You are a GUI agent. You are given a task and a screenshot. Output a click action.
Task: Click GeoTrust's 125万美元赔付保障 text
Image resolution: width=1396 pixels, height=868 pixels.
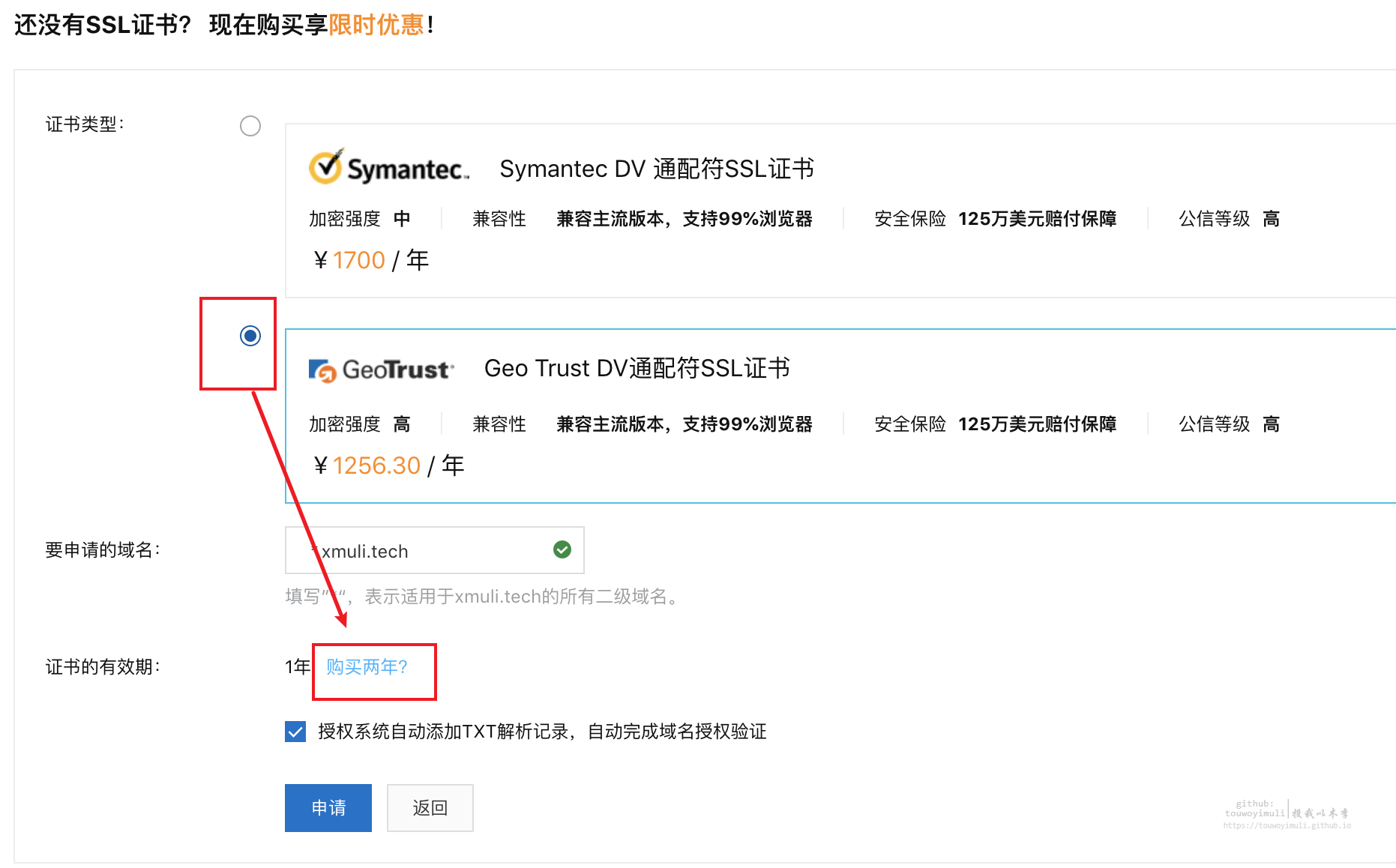[x=1038, y=424]
